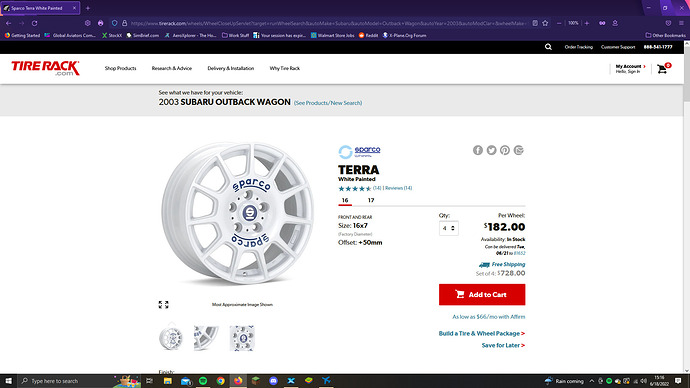The image size is (690, 388).
Task: Expand the wheel image to fullscreen
Action: pyautogui.click(x=163, y=304)
